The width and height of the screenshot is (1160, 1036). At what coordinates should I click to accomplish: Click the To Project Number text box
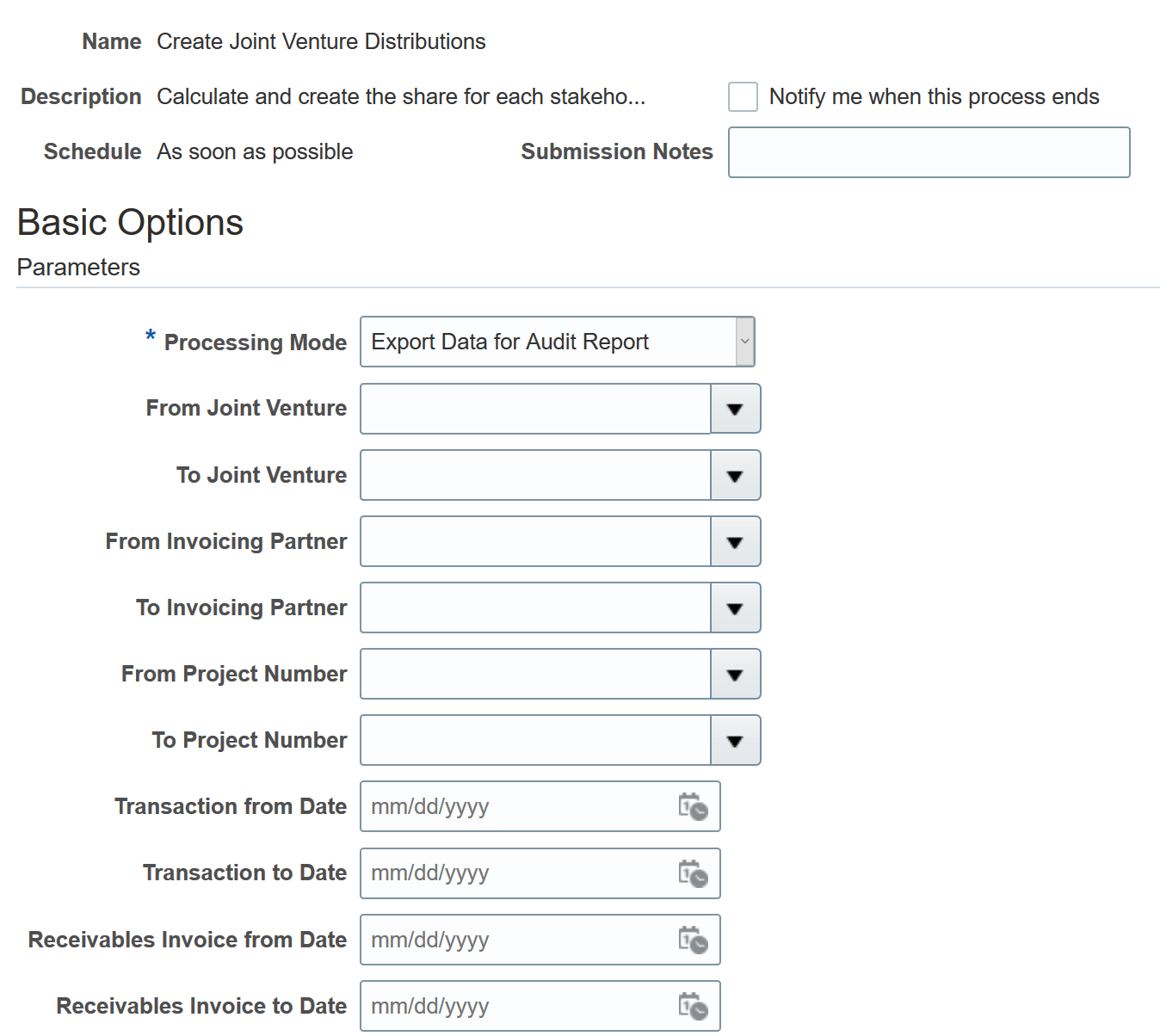click(534, 741)
